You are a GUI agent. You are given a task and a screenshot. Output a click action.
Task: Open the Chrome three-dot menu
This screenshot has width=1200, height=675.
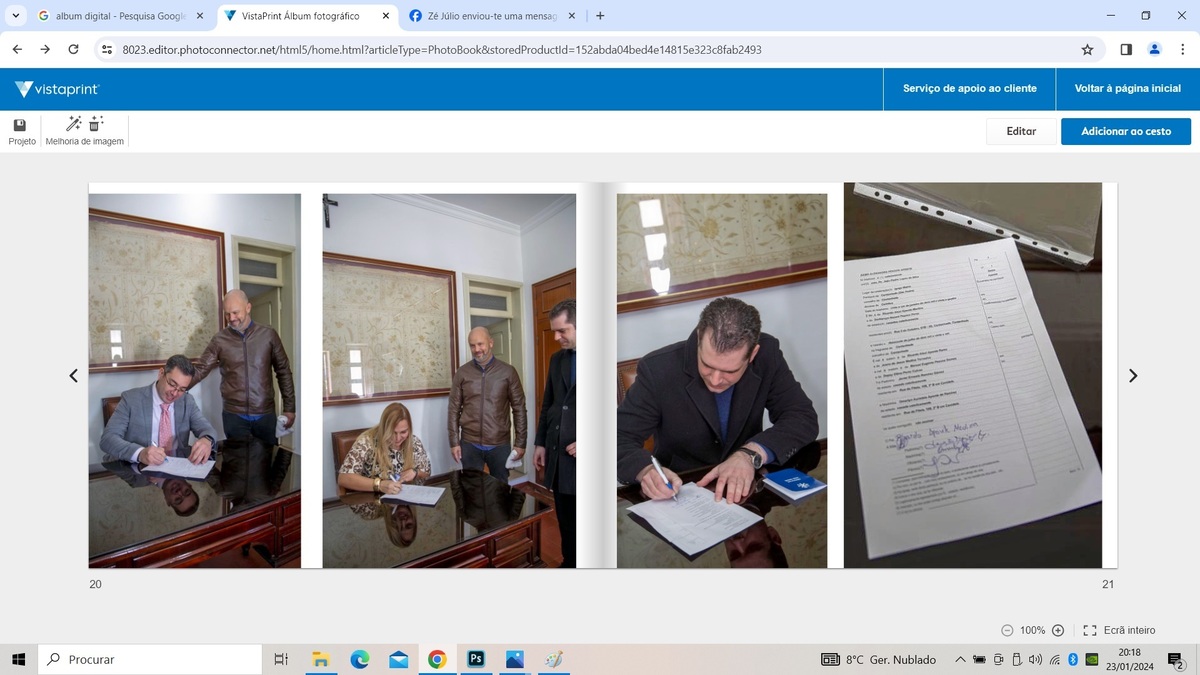(1182, 49)
